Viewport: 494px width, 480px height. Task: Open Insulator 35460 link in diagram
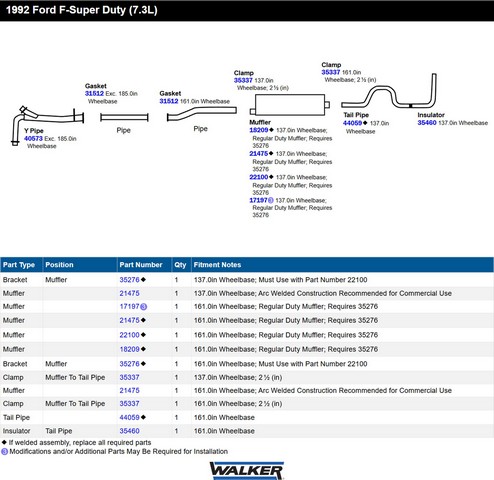coord(427,123)
